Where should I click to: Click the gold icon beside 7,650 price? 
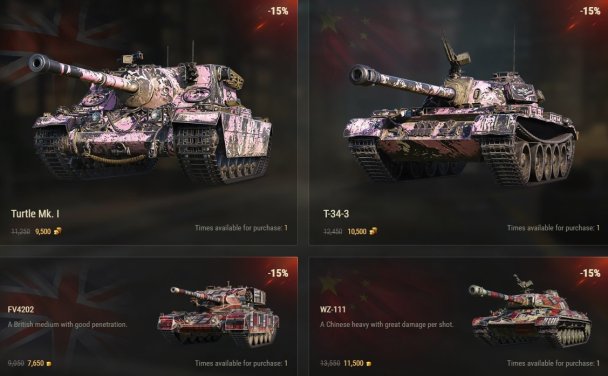tap(49, 364)
